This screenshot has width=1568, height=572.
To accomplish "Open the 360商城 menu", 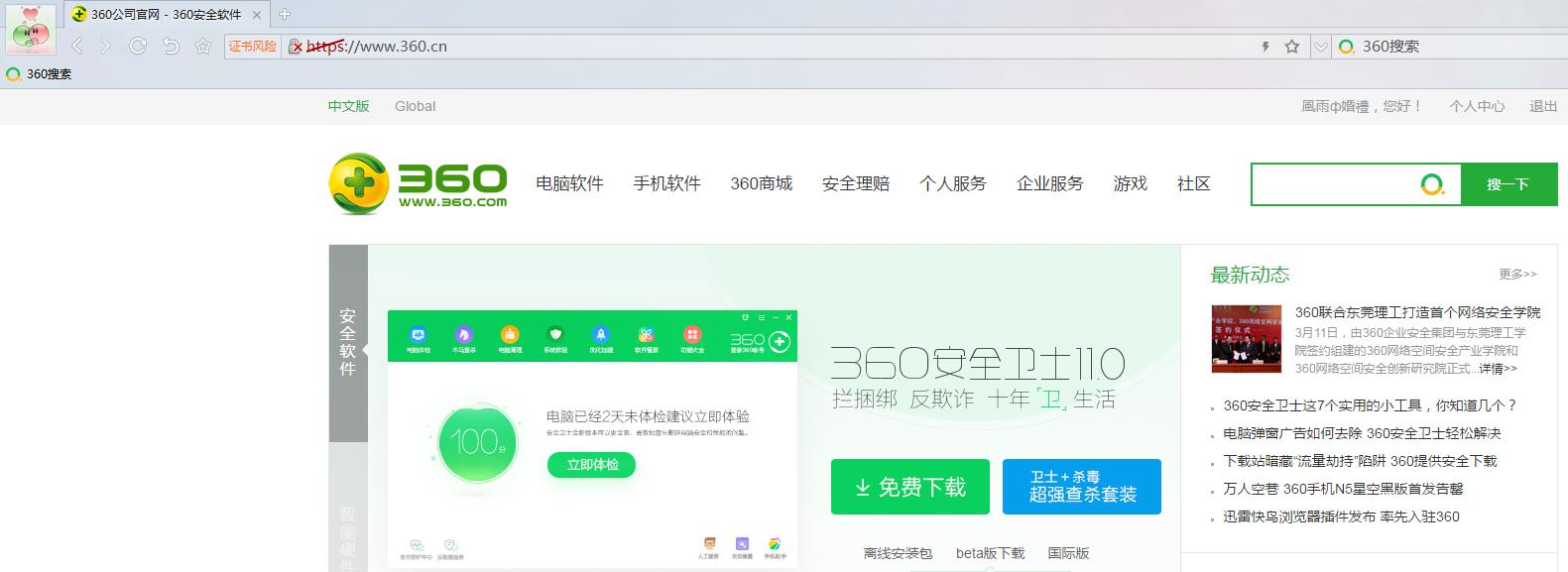I will click(761, 183).
